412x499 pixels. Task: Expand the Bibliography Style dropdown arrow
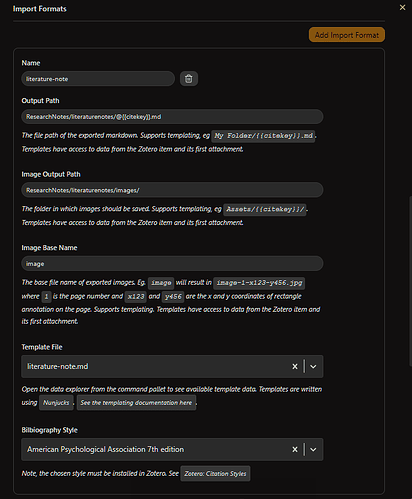[313, 449]
